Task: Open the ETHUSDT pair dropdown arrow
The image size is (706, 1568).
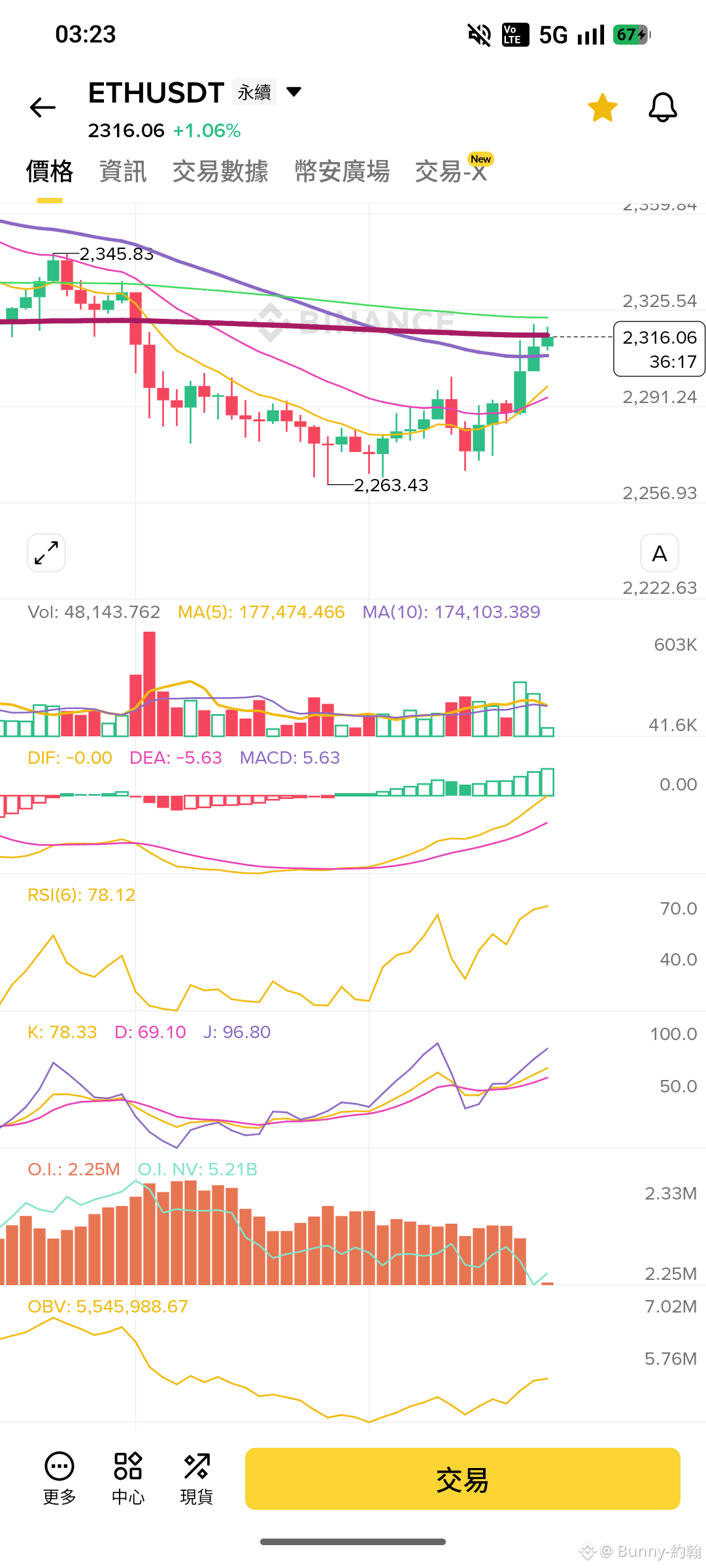Action: point(294,91)
